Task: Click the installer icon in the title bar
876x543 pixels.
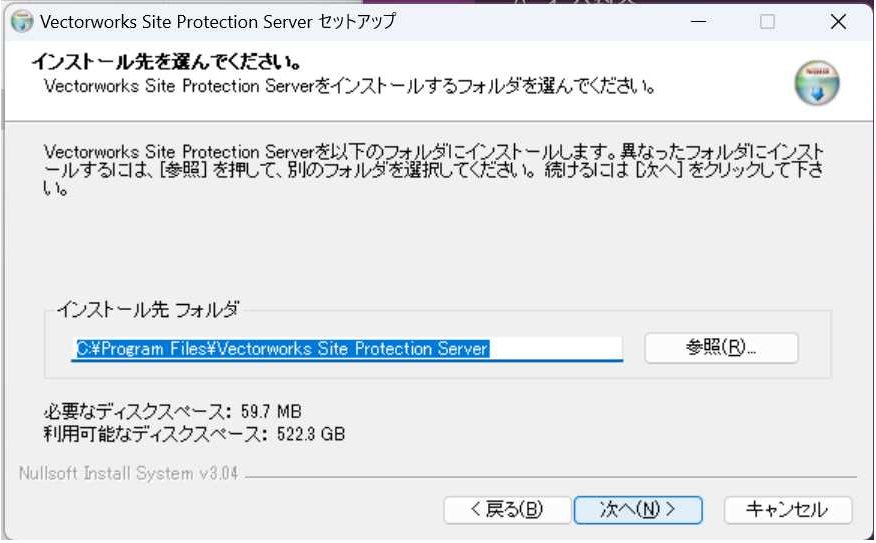Action: (22, 22)
